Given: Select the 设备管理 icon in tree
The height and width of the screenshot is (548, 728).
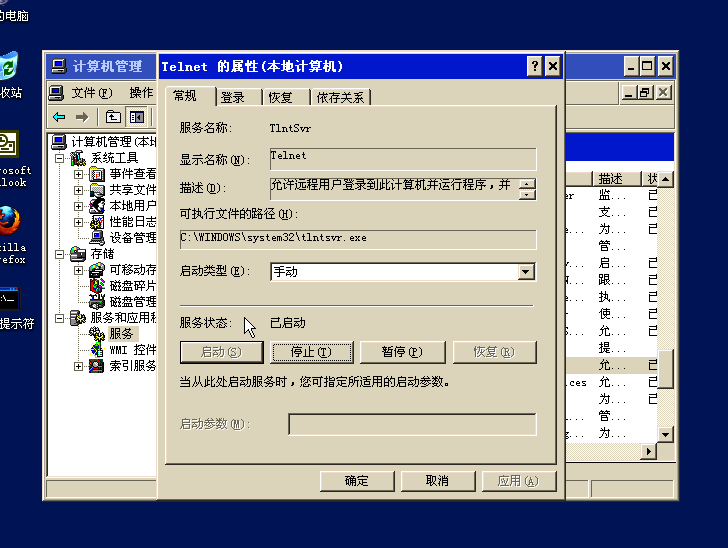Looking at the screenshot, I should point(97,238).
